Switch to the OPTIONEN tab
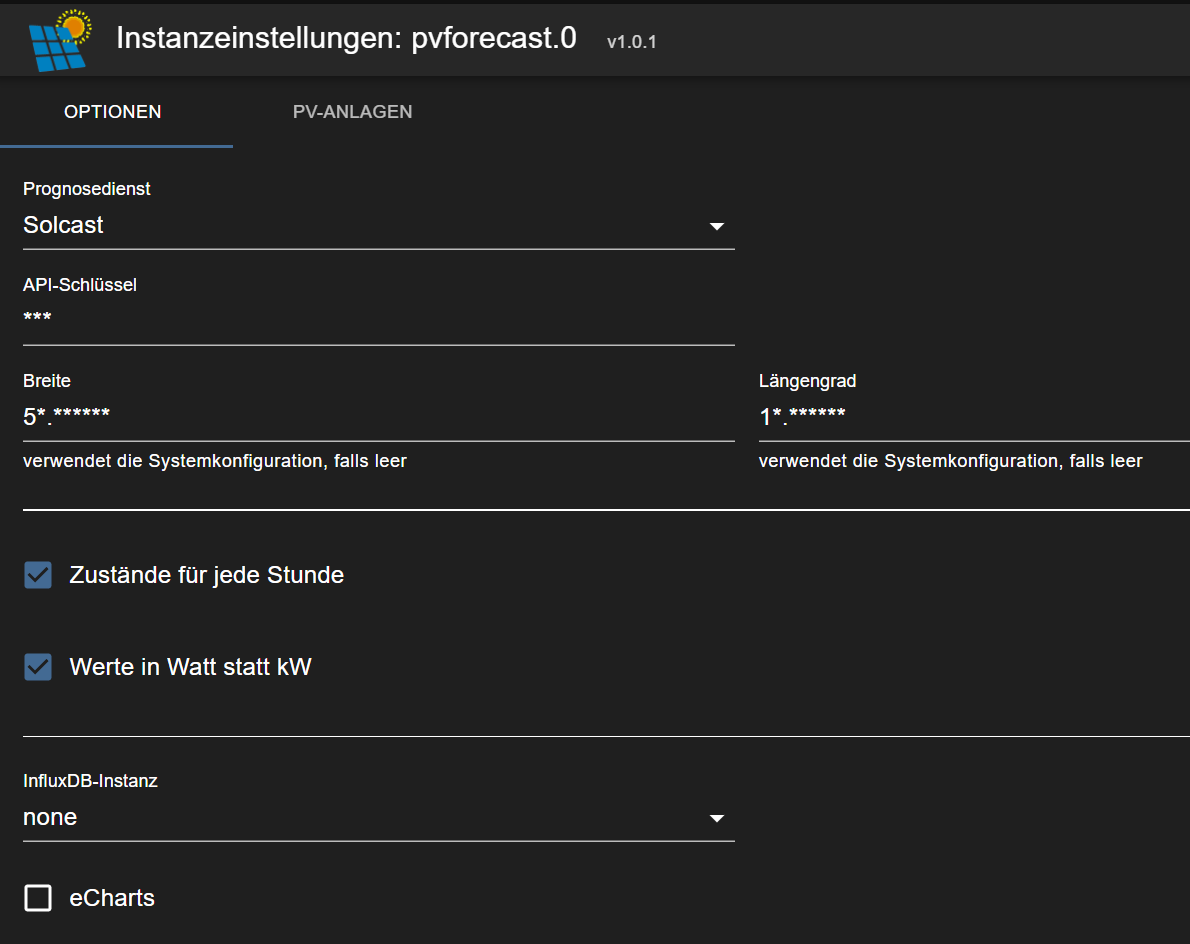The height and width of the screenshot is (944, 1190). [113, 112]
